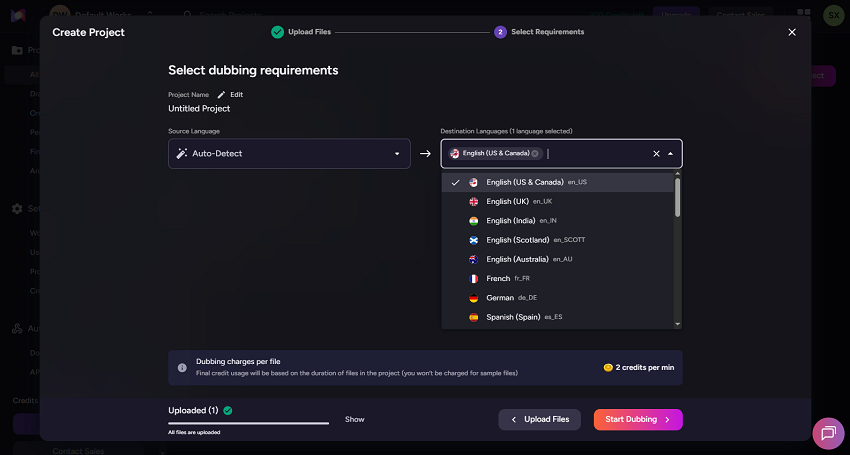Click the green Upload Files step checkmark
Image resolution: width=850 pixels, height=455 pixels.
(x=277, y=32)
